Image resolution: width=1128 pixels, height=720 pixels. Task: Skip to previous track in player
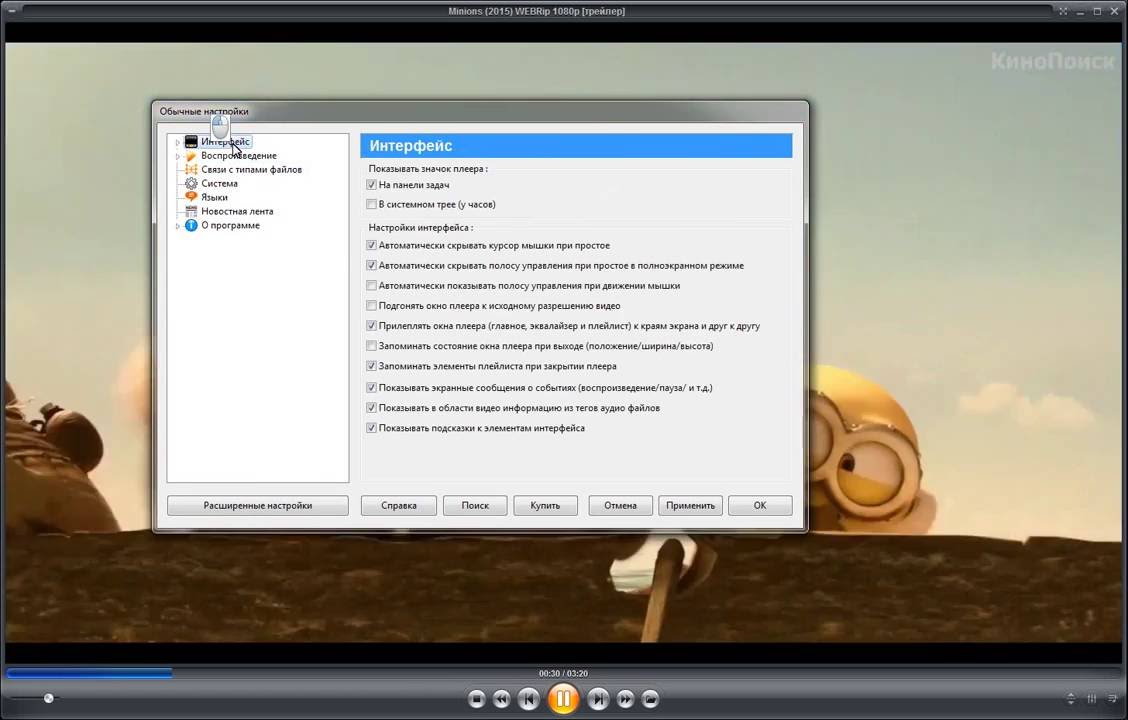coord(529,698)
